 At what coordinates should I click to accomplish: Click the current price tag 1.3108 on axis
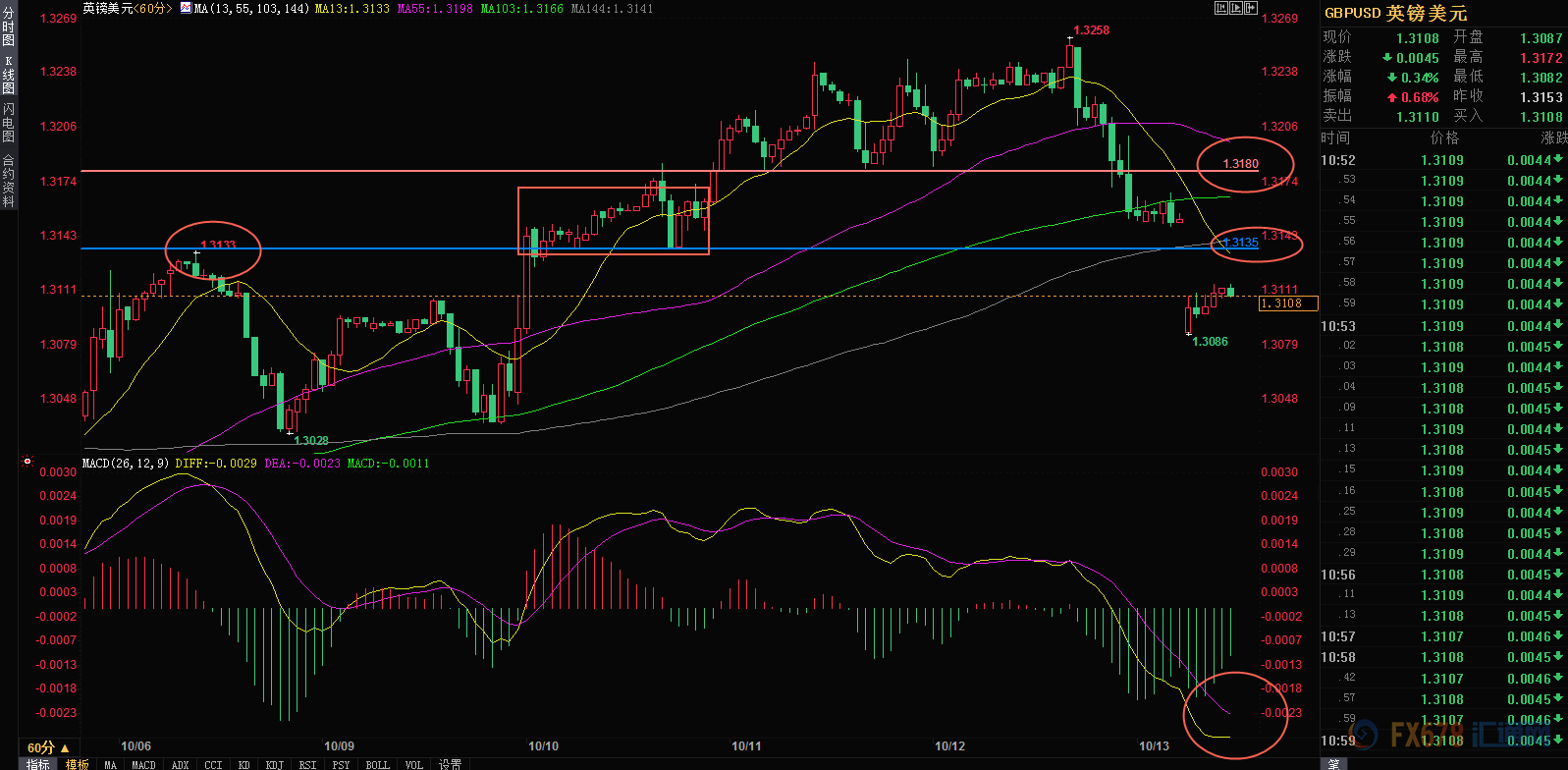1287,303
